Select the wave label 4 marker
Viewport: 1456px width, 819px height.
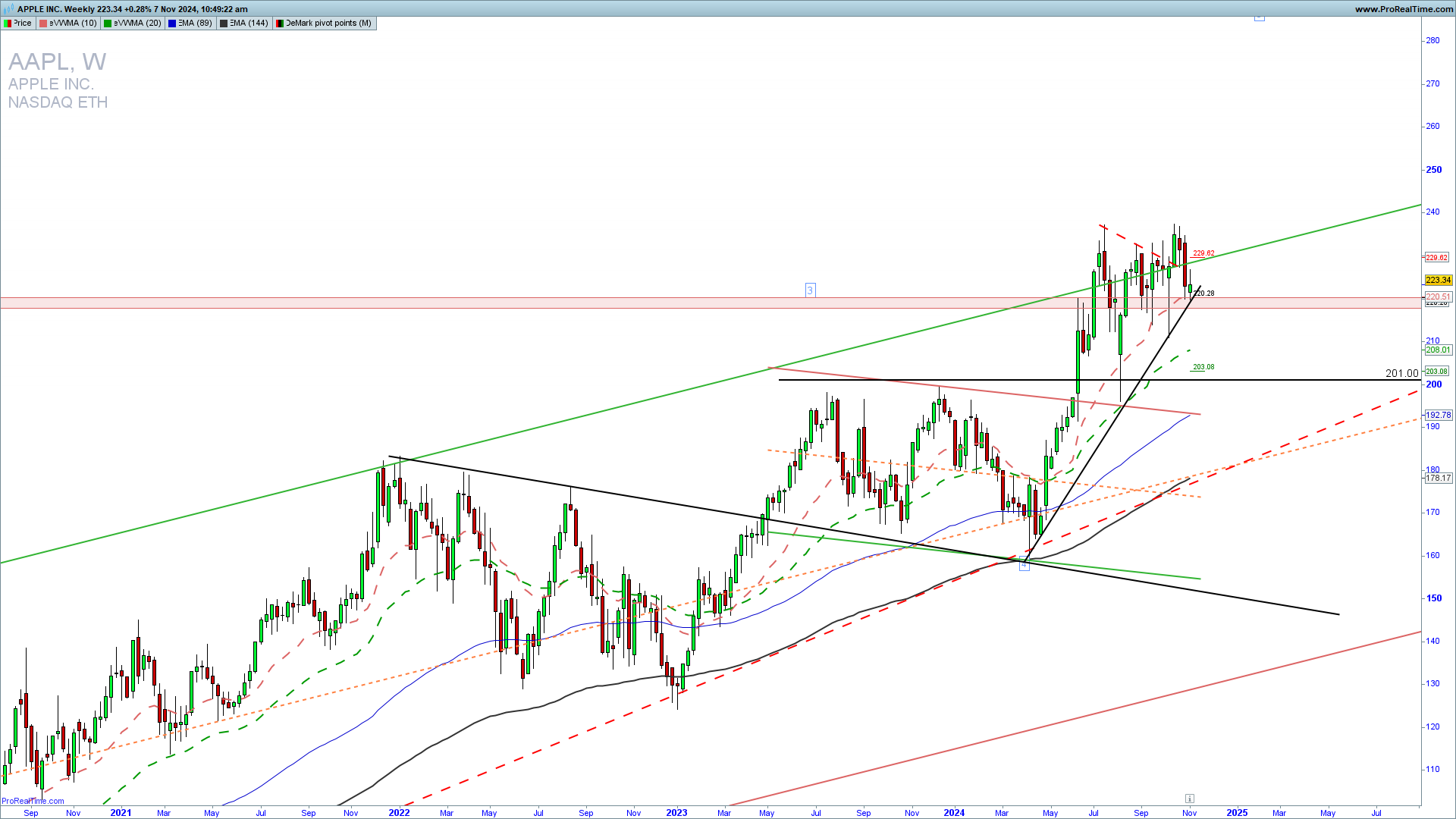[x=1024, y=564]
